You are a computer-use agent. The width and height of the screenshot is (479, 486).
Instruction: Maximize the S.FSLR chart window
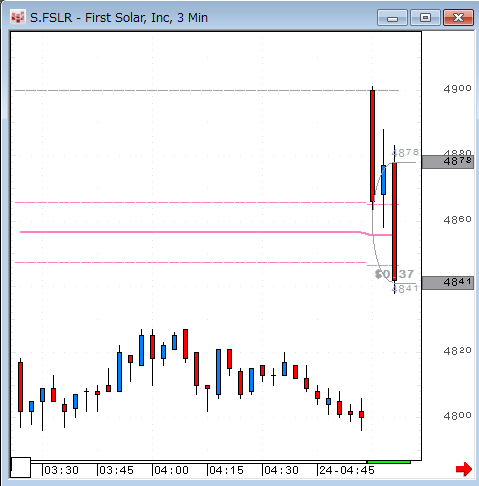pyautogui.click(x=425, y=18)
